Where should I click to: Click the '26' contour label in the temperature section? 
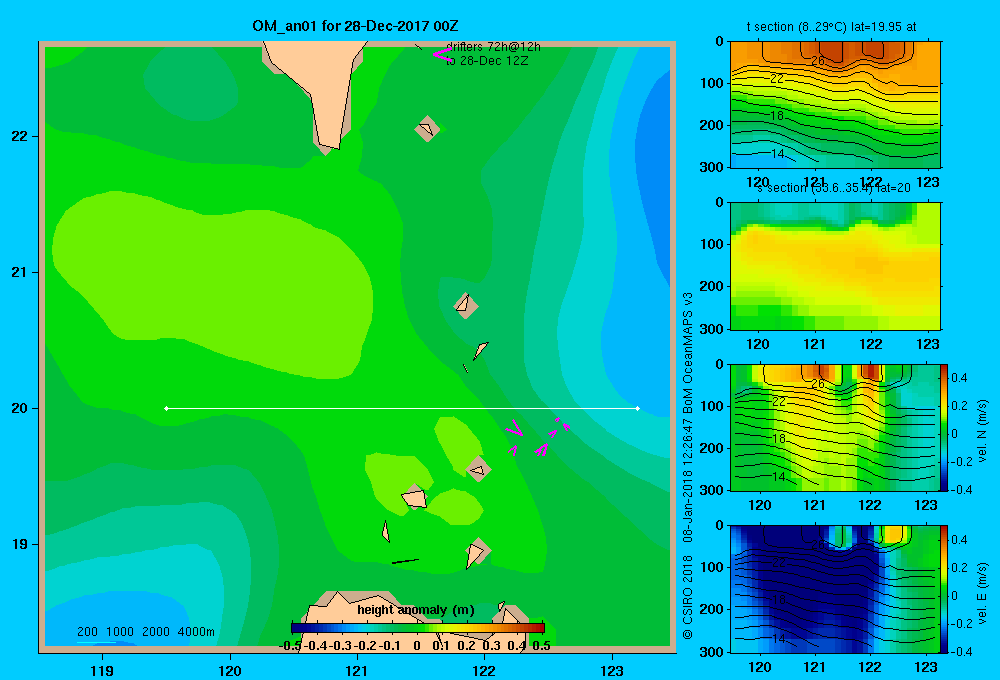tap(818, 61)
